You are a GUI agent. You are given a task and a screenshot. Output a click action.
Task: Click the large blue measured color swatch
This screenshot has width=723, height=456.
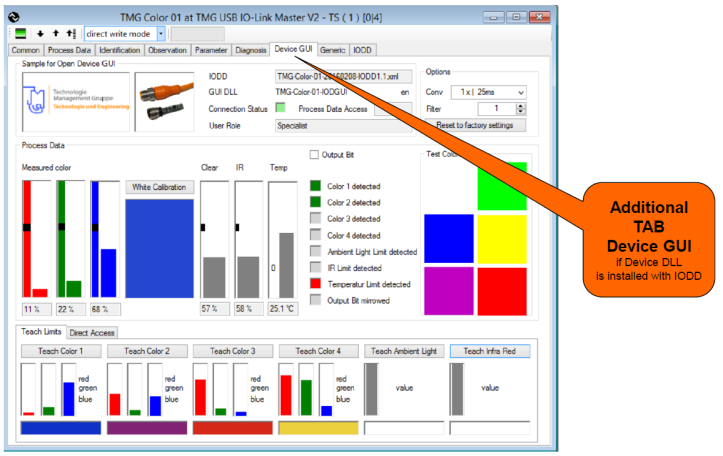160,249
